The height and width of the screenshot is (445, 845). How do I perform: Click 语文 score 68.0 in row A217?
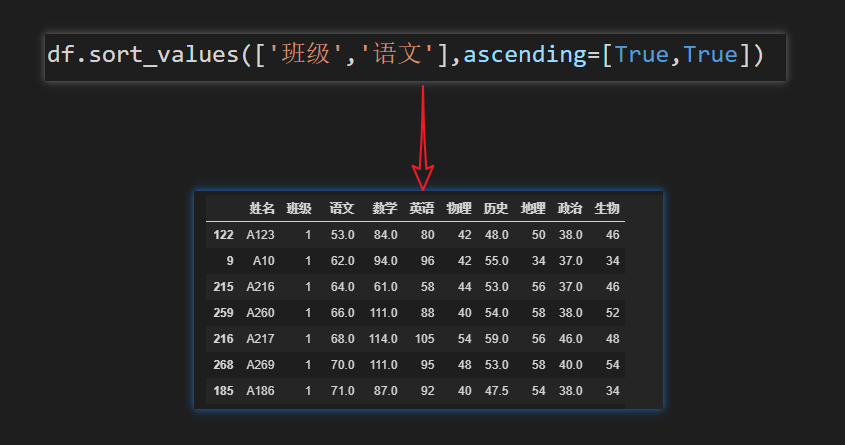(x=343, y=338)
